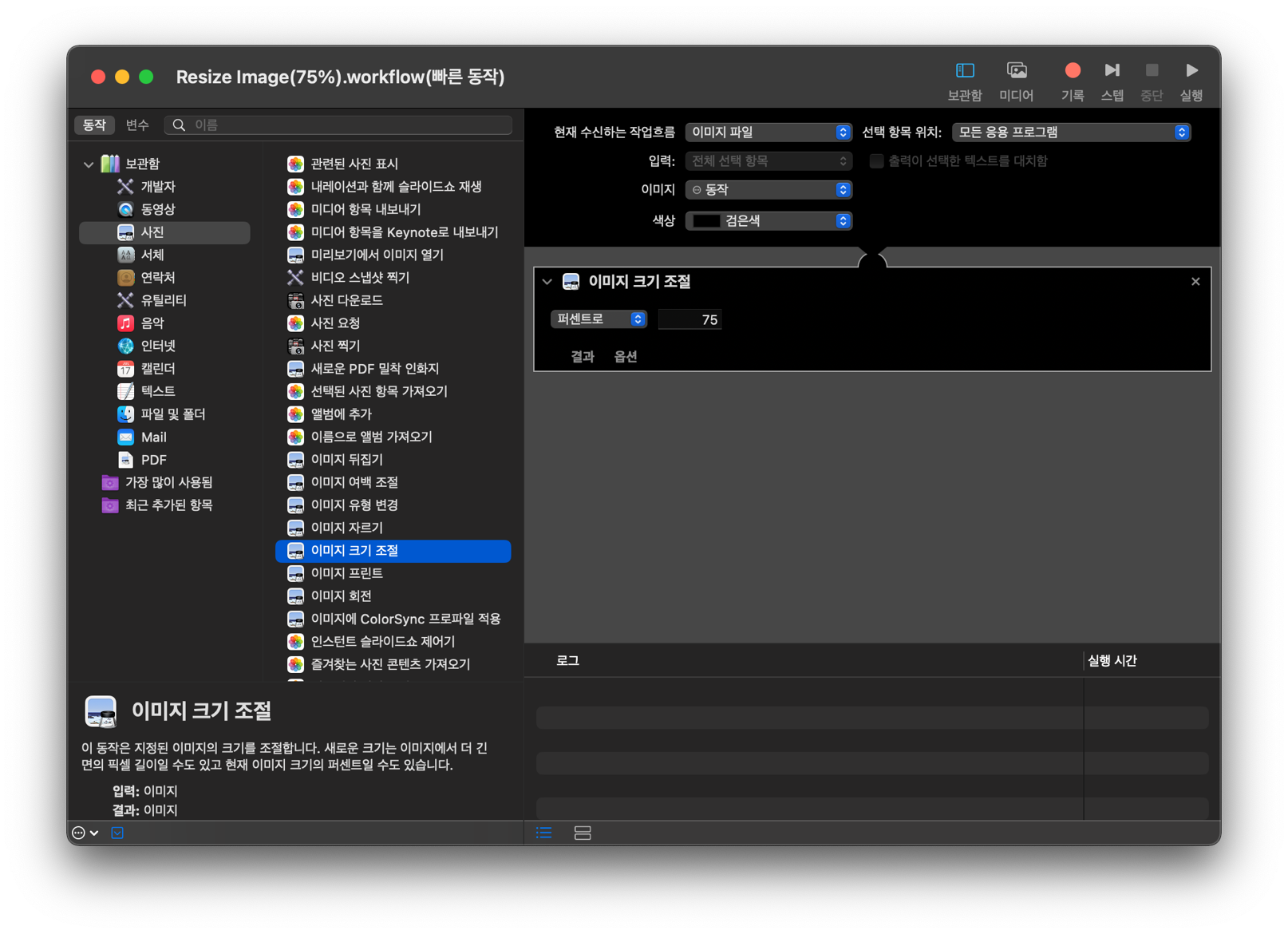Toggle the Library (보관함) panel icon

click(965, 71)
